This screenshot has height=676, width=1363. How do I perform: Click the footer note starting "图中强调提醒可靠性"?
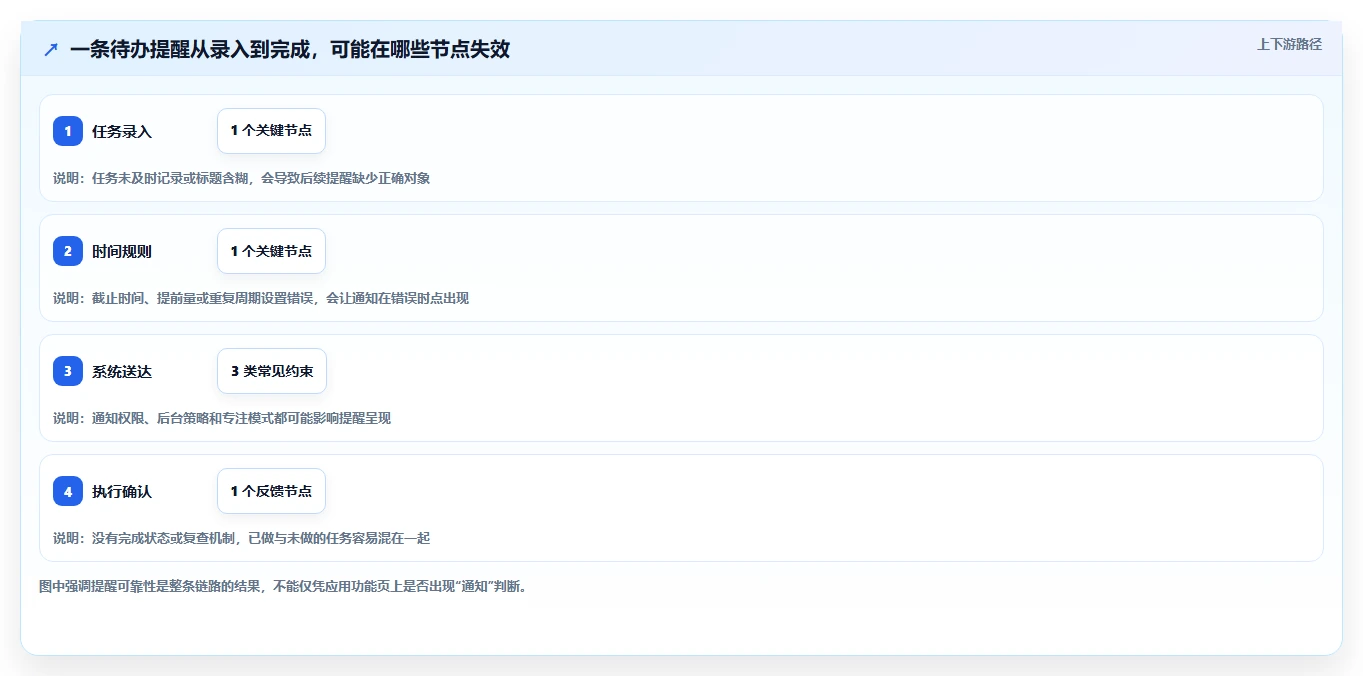(283, 586)
